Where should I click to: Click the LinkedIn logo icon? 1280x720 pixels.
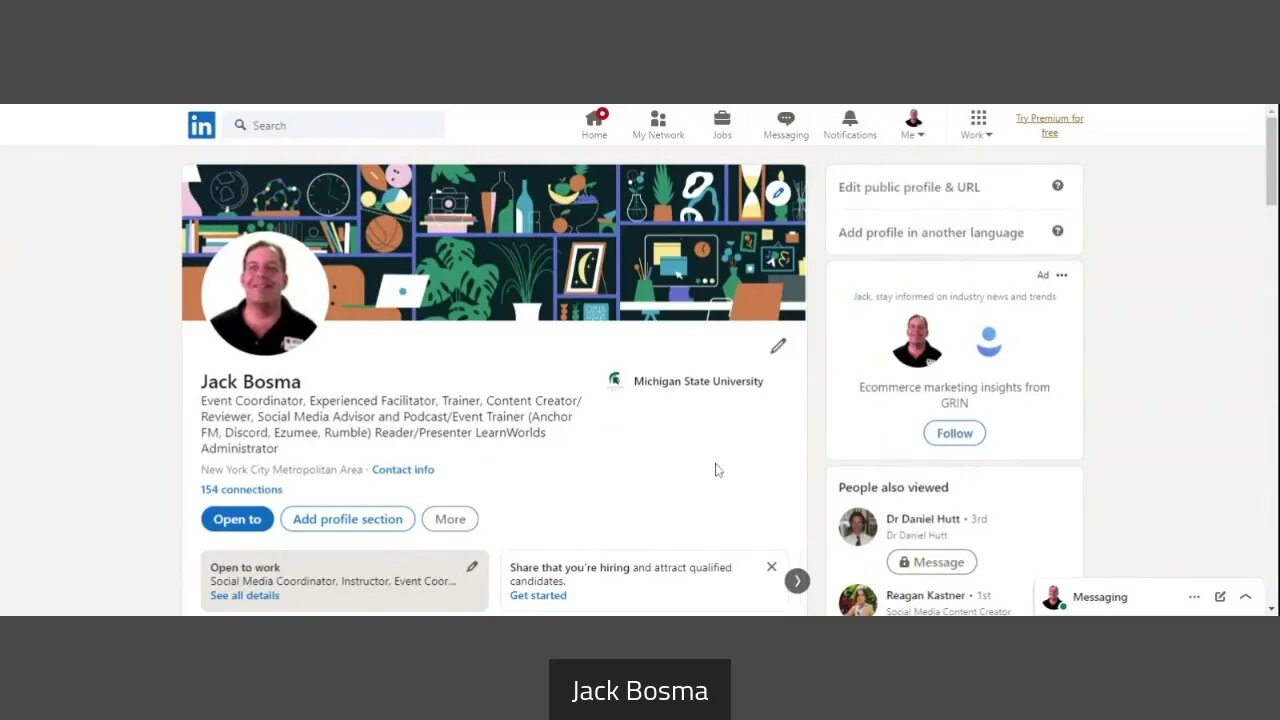click(201, 125)
